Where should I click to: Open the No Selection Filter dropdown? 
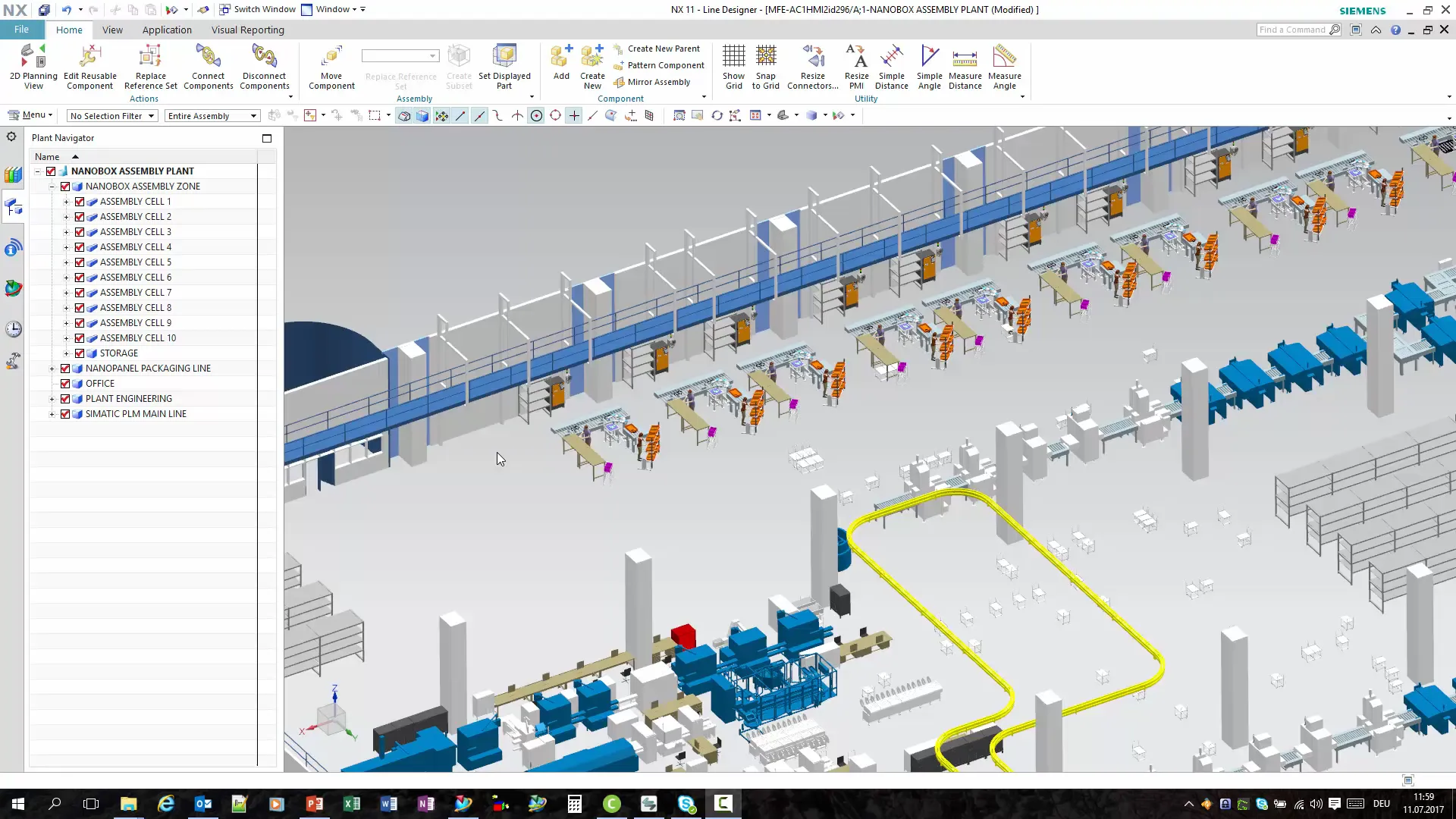click(111, 116)
